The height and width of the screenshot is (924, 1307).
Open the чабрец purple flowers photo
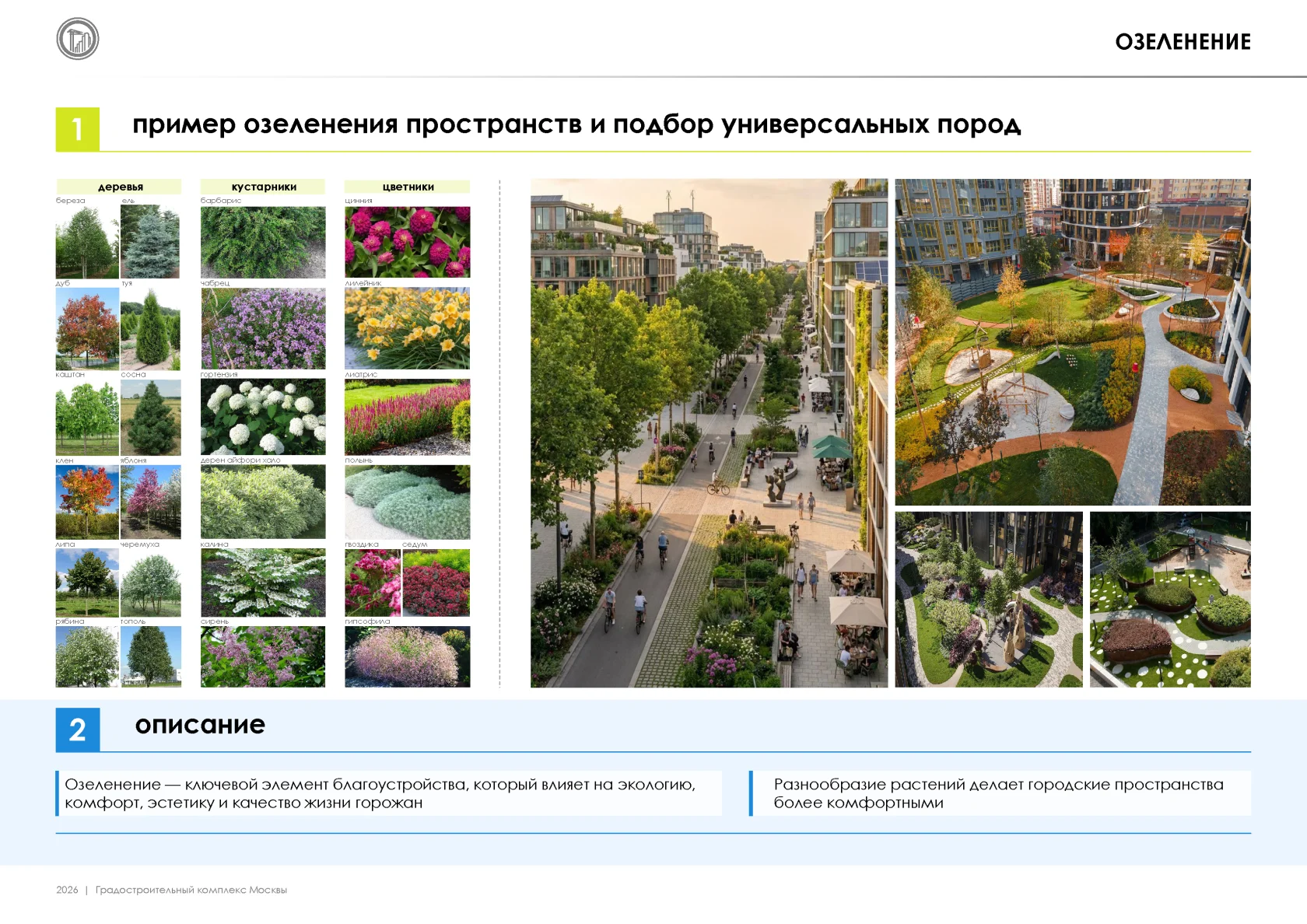coord(263,329)
